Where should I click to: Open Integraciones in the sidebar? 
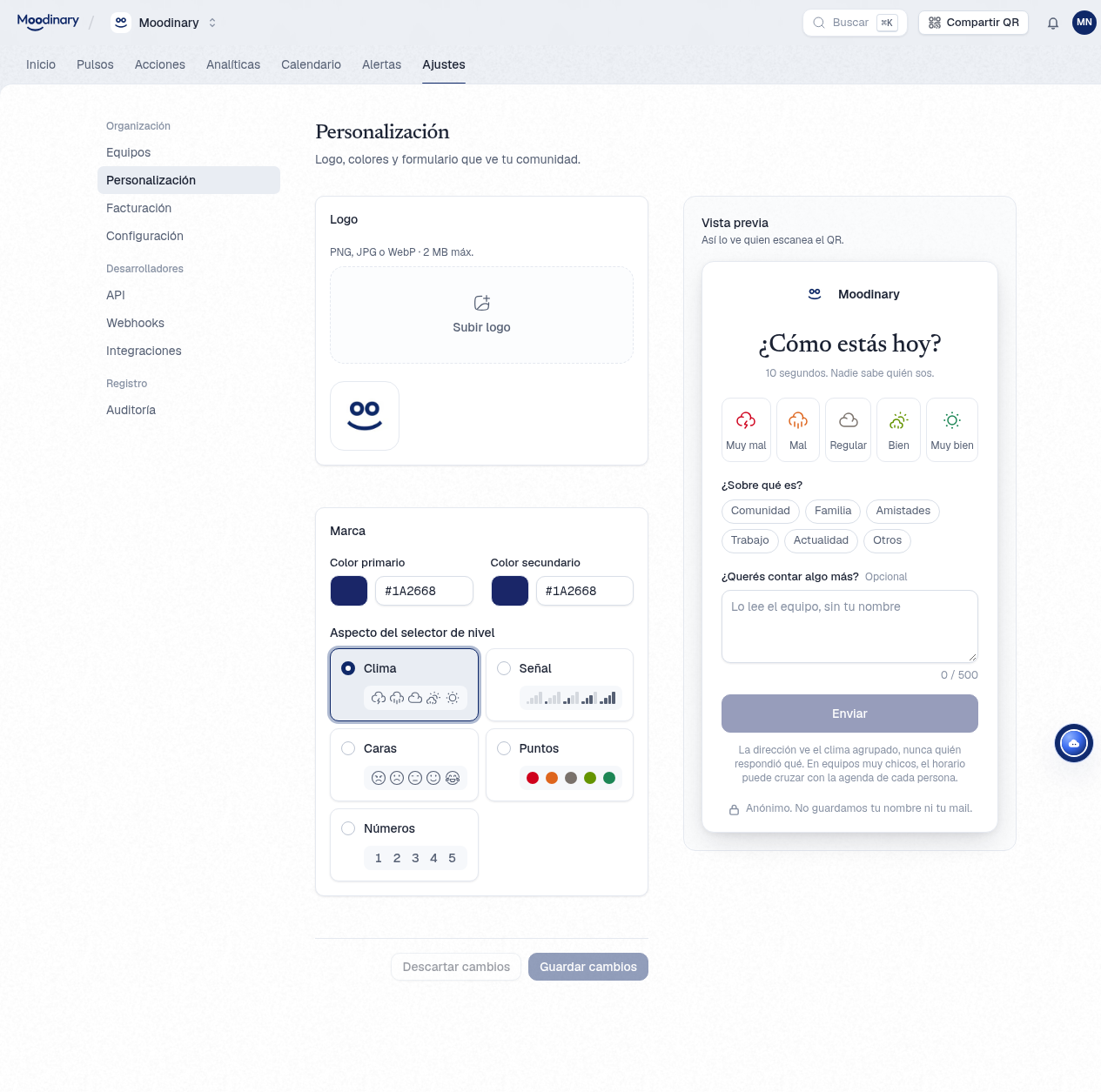189,351
